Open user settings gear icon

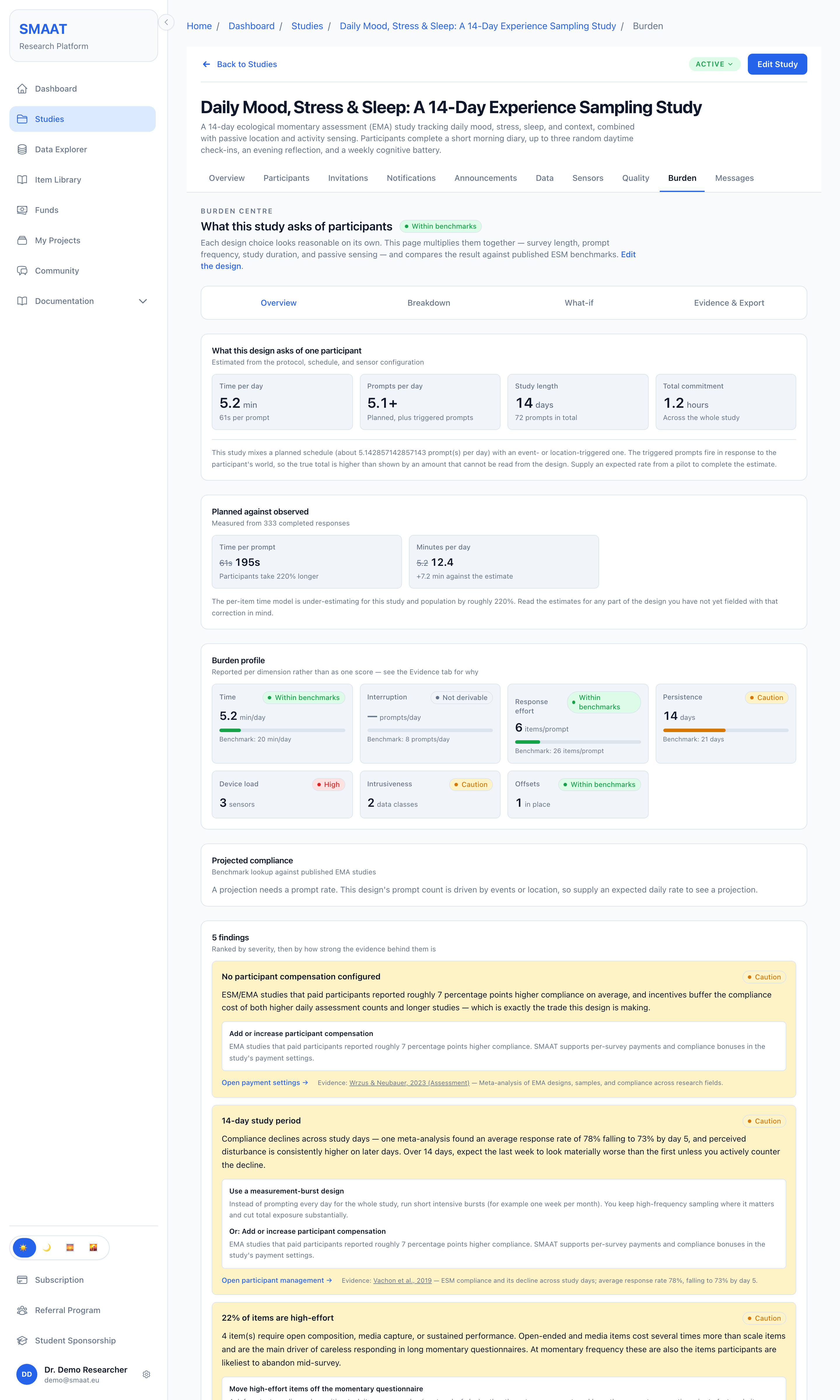(147, 1375)
